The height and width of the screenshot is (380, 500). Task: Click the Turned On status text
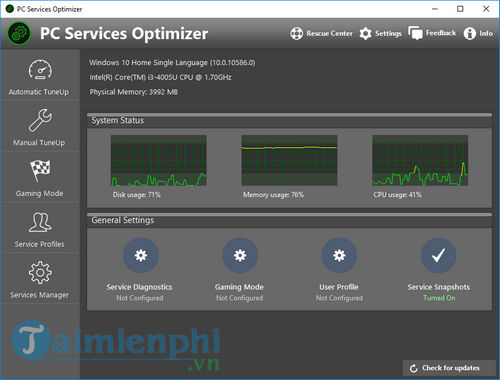(439, 298)
